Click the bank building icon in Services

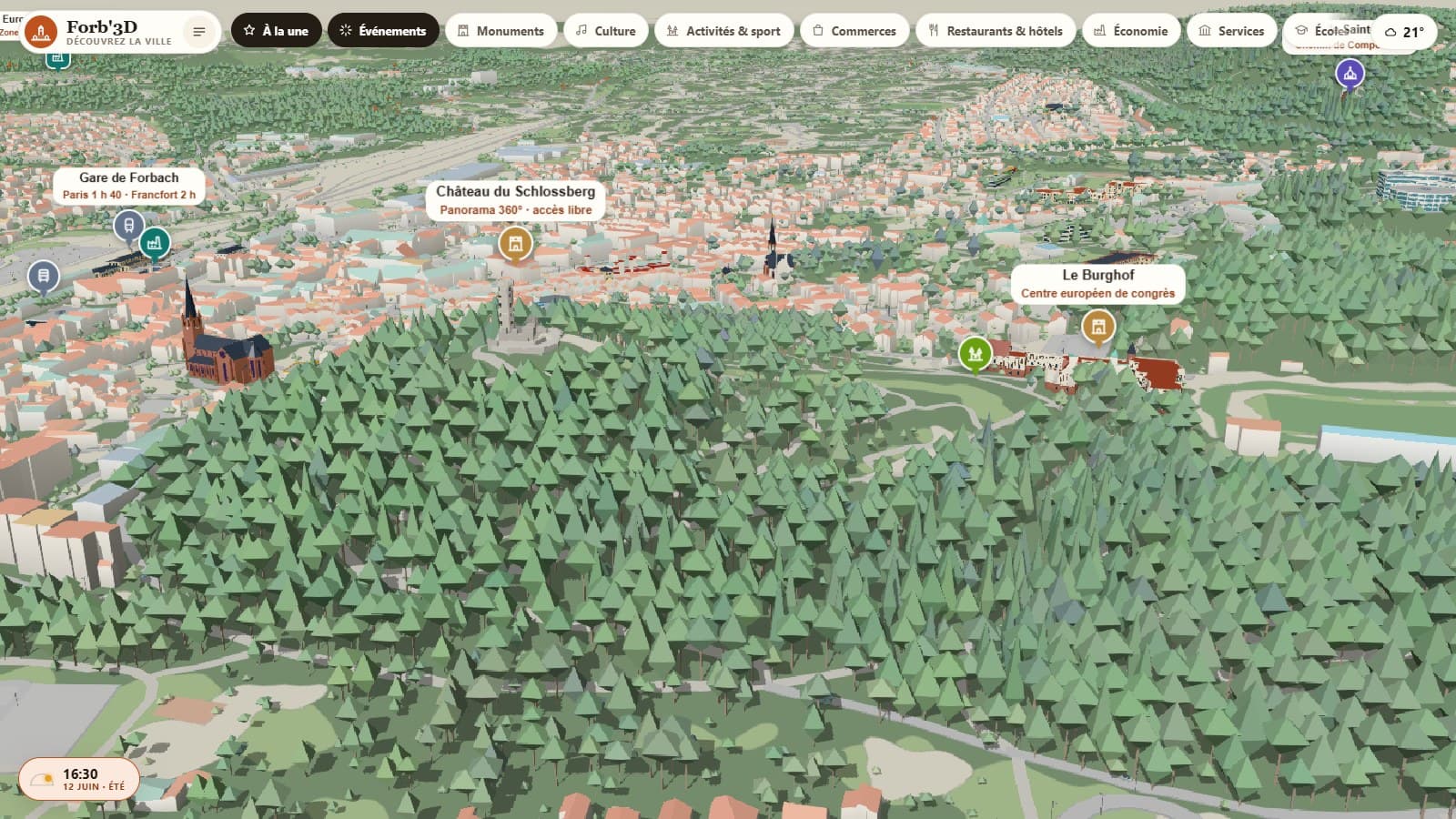(1205, 30)
